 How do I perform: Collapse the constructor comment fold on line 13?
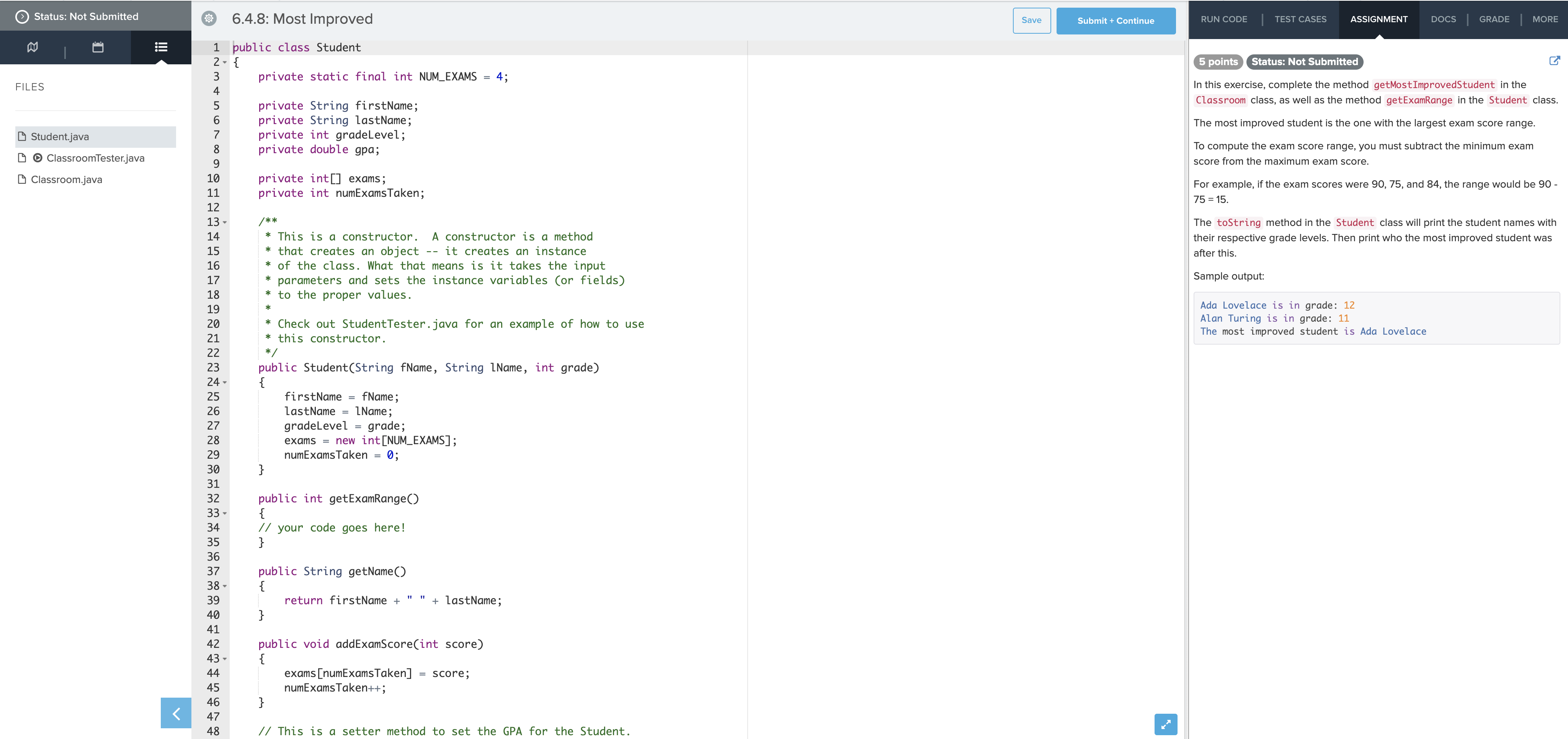pyautogui.click(x=224, y=222)
